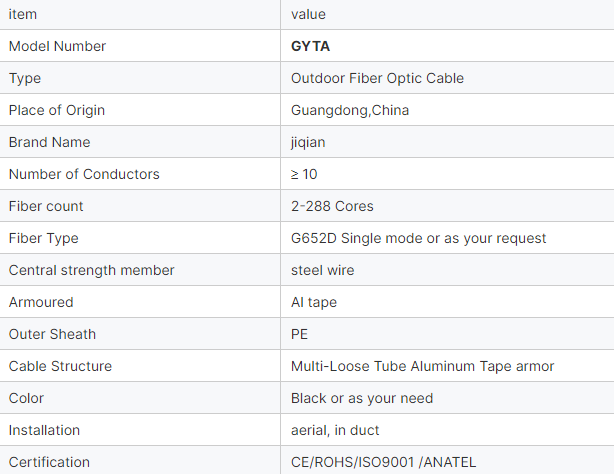Click the 2-288 Cores fiber count value
This screenshot has width=614, height=474.
pos(332,206)
